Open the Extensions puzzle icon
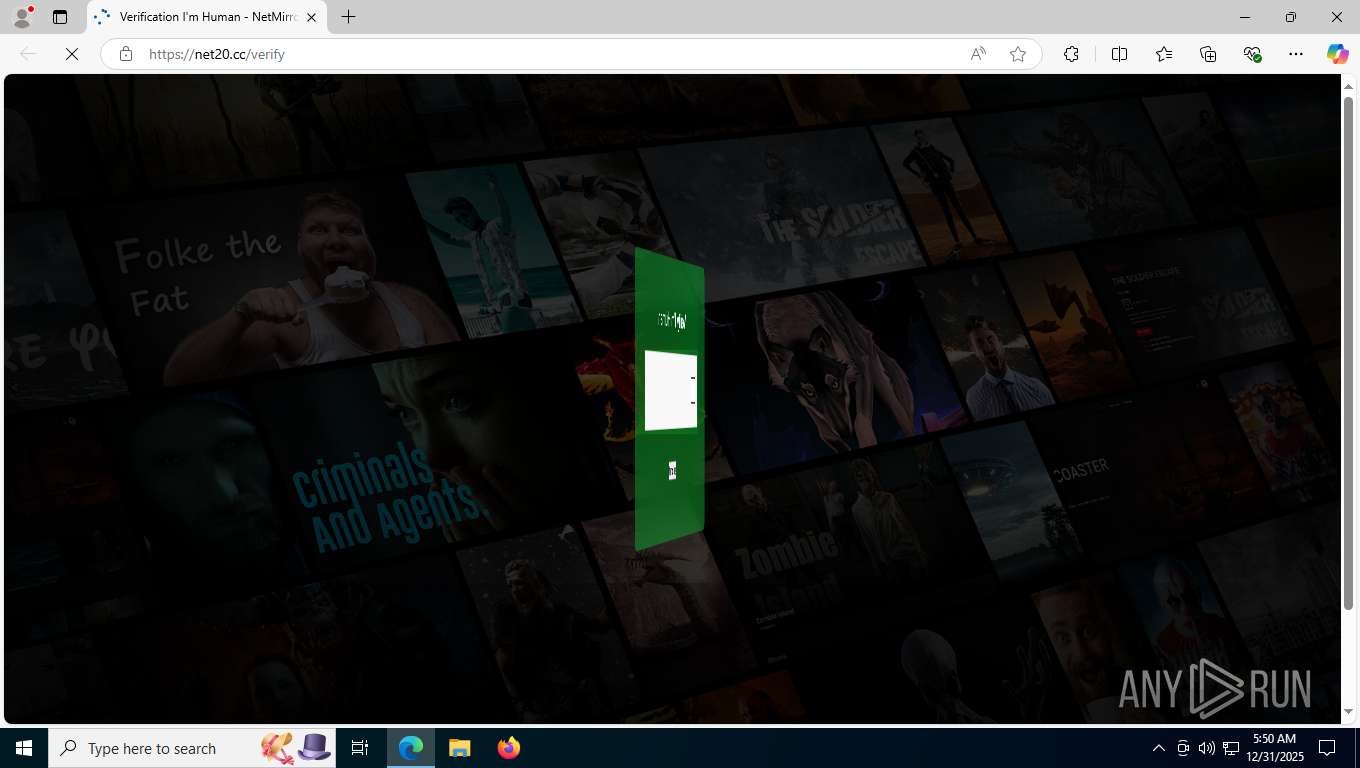 pyautogui.click(x=1071, y=54)
